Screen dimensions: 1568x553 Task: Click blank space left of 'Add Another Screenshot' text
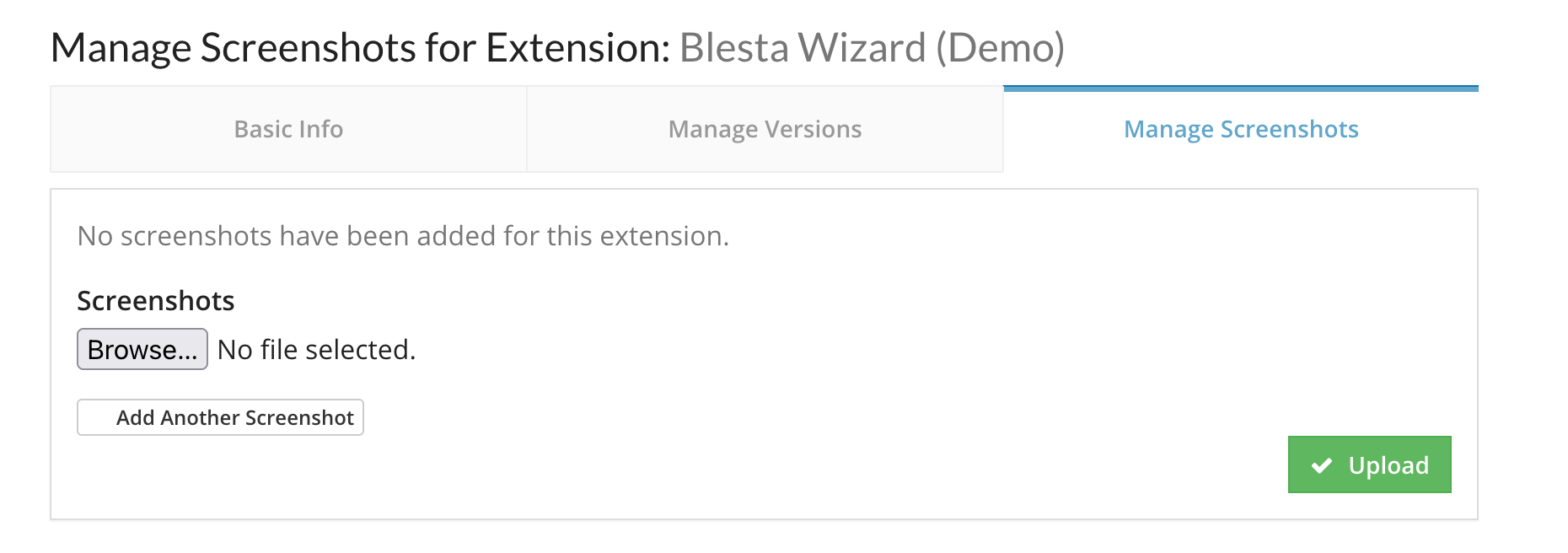pyautogui.click(x=96, y=417)
